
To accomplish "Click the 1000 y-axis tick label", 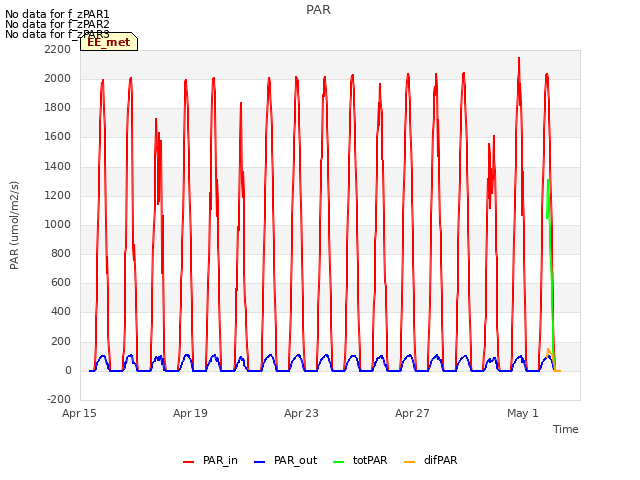I will (58, 224).
